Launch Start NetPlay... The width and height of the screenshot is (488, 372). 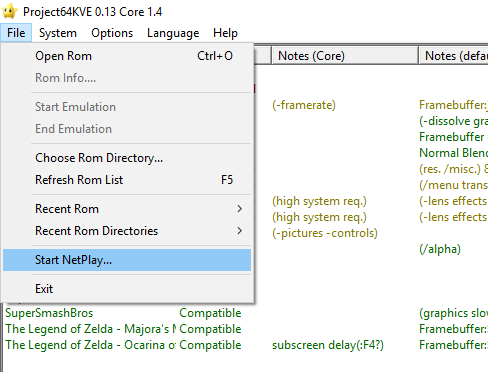(x=127, y=260)
